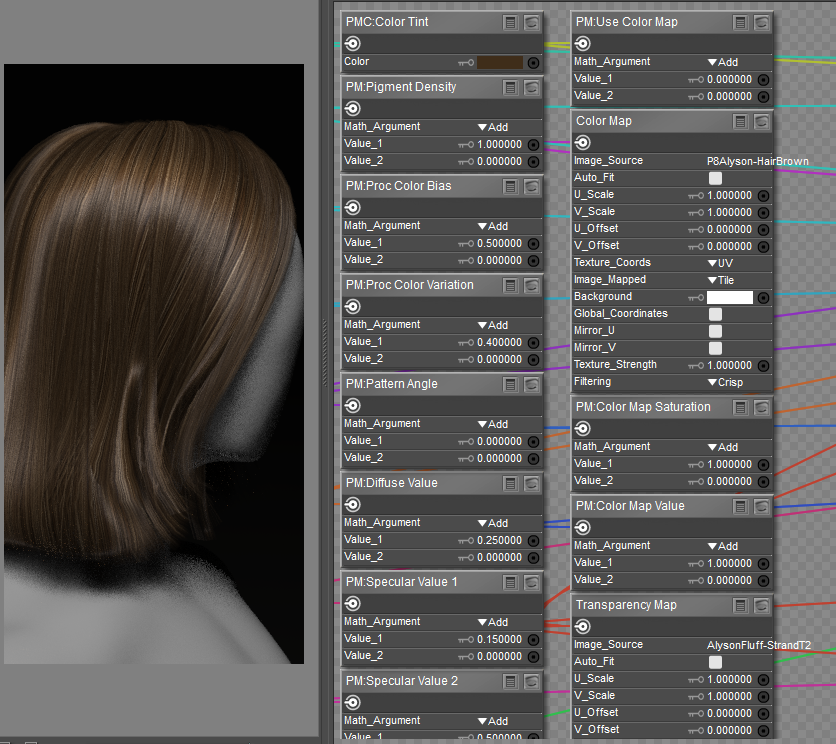
Task: Open Texture_Coords UV dropdown in Color Map
Action: 720,263
